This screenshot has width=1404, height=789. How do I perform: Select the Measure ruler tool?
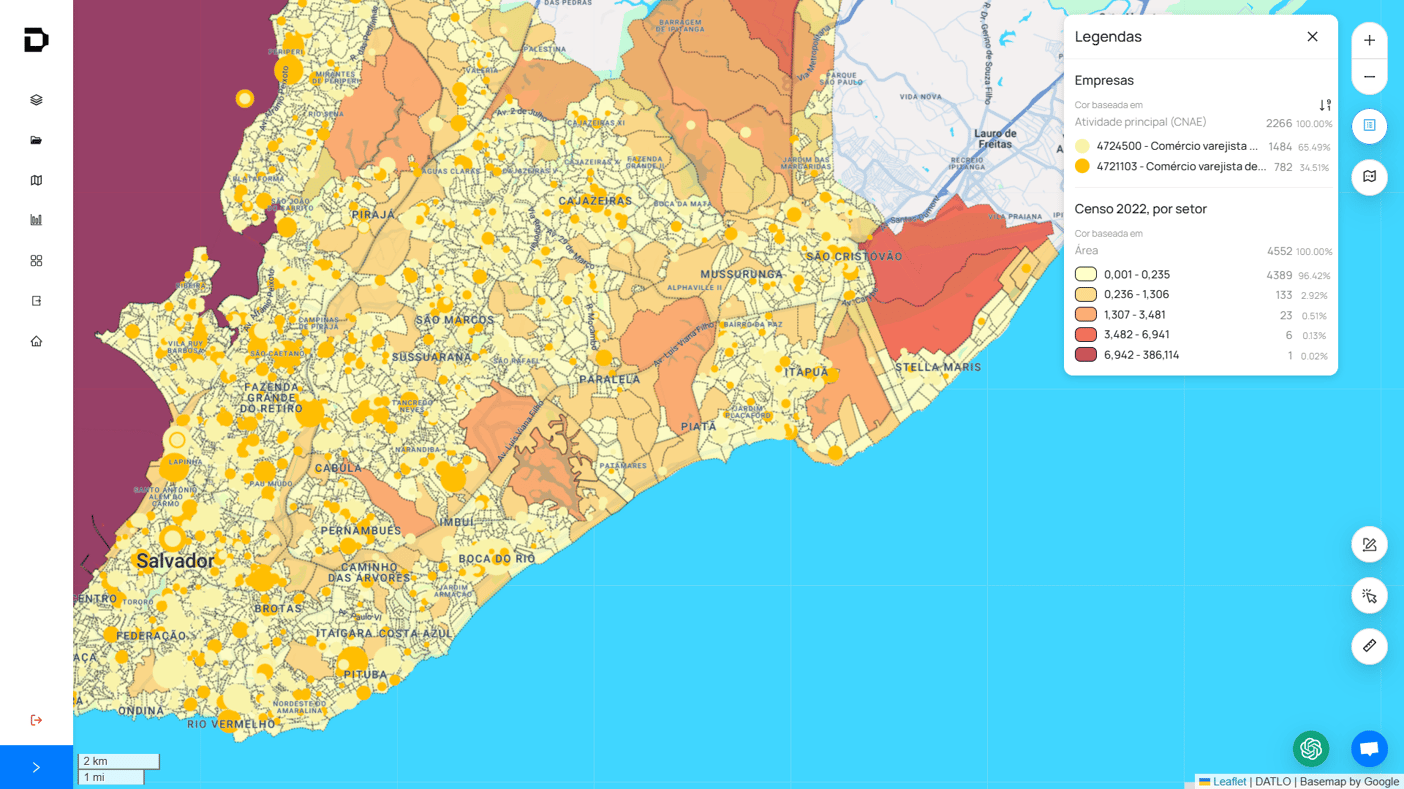[x=1369, y=646]
